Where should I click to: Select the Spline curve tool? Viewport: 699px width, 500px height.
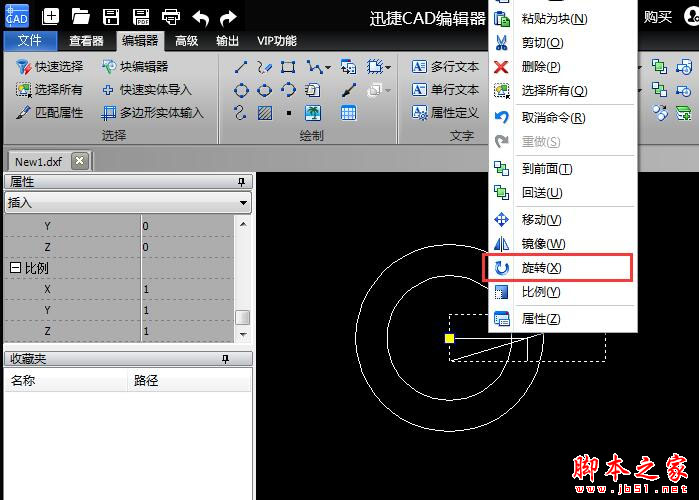pyautogui.click(x=240, y=113)
